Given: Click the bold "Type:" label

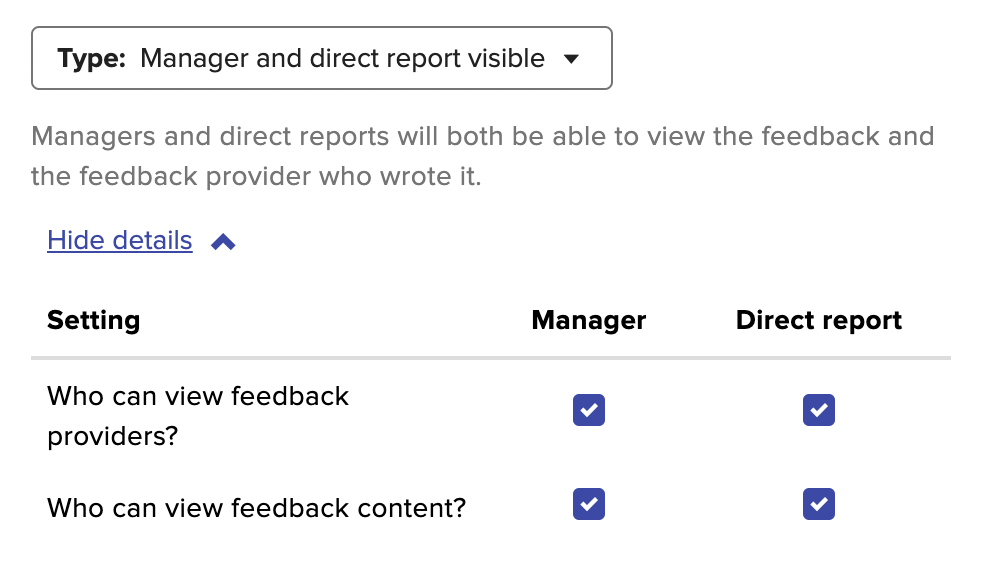Looking at the screenshot, I should [92, 59].
